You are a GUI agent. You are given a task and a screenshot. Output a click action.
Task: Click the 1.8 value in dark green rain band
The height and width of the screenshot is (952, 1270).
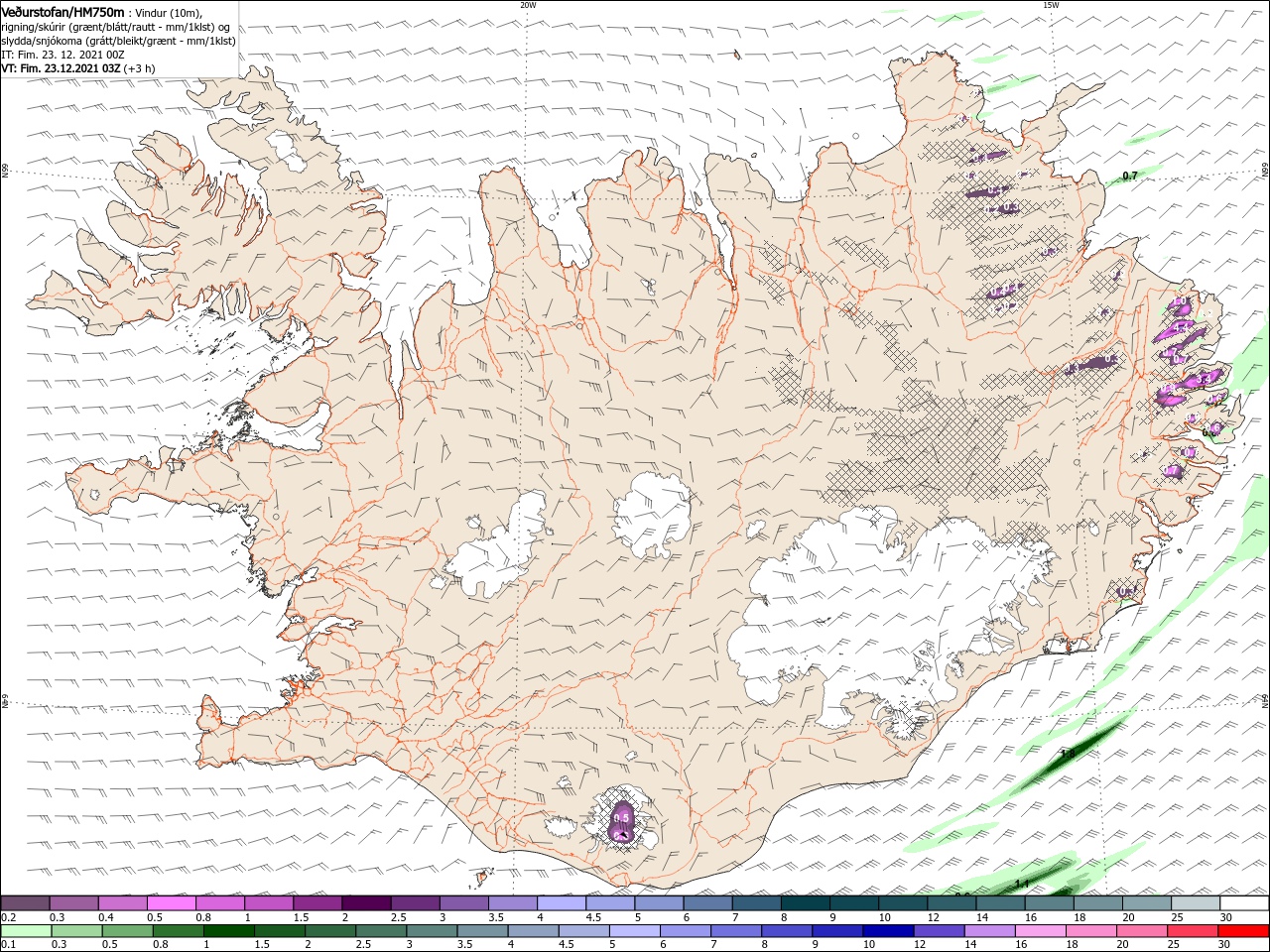click(1068, 755)
